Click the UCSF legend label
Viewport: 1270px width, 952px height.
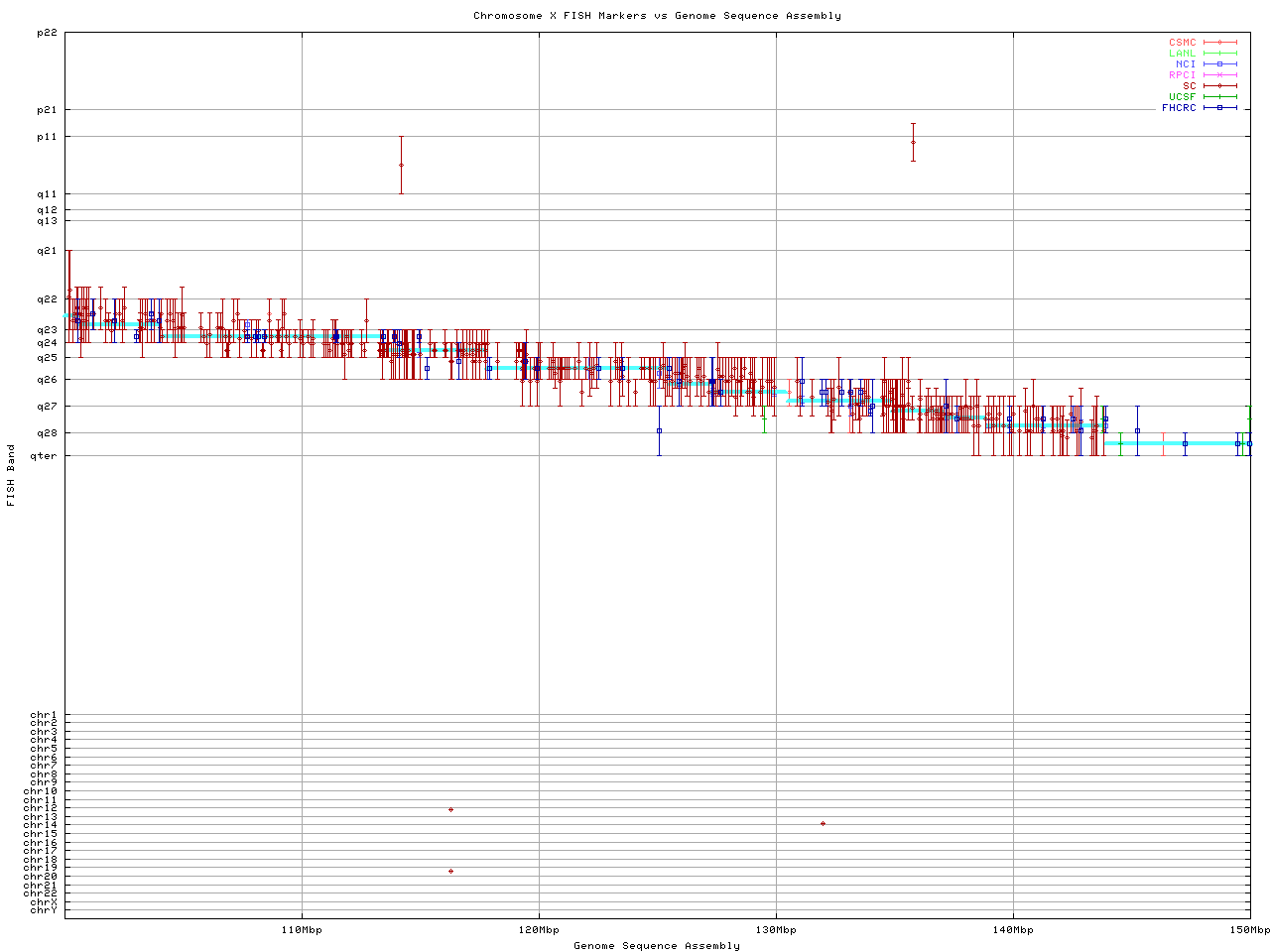tap(1182, 97)
